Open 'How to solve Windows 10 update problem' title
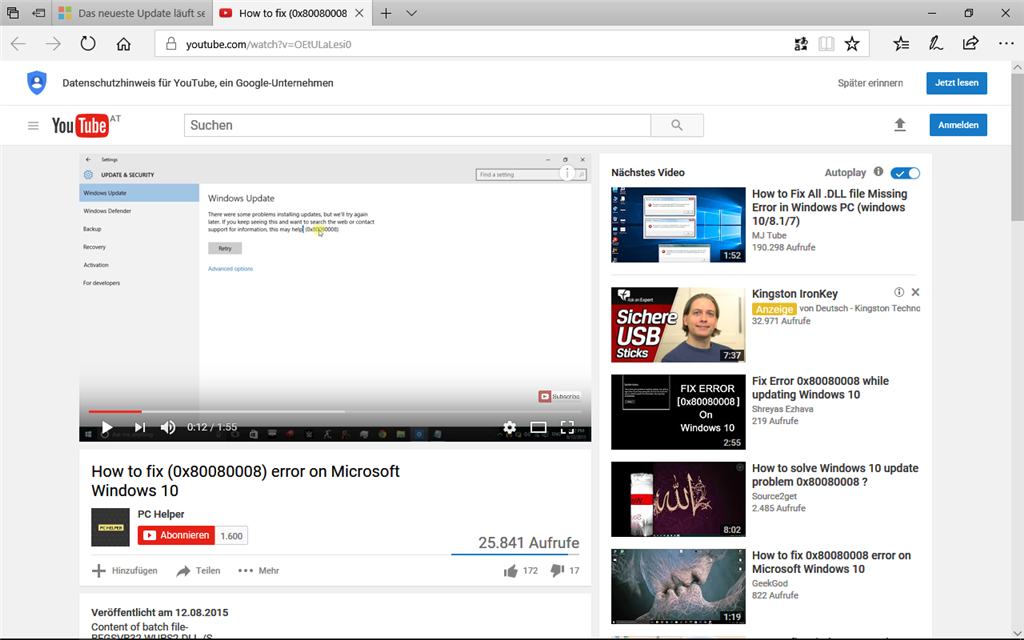 [835, 475]
